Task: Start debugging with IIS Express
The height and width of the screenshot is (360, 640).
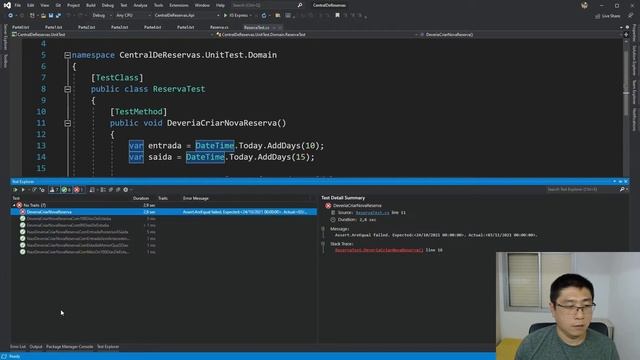Action: coord(236,16)
